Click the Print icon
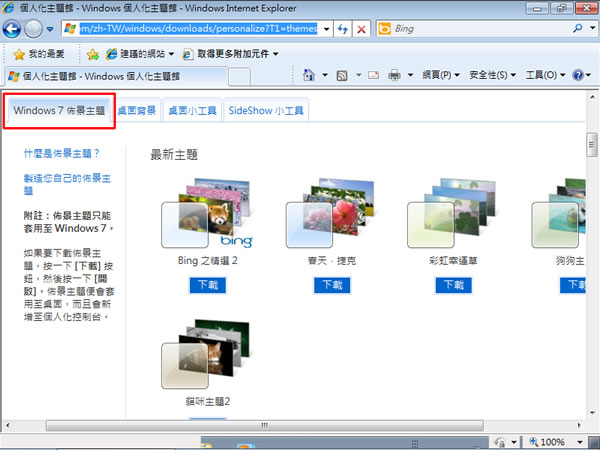Image resolution: width=600 pixels, height=450 pixels. pos(394,75)
